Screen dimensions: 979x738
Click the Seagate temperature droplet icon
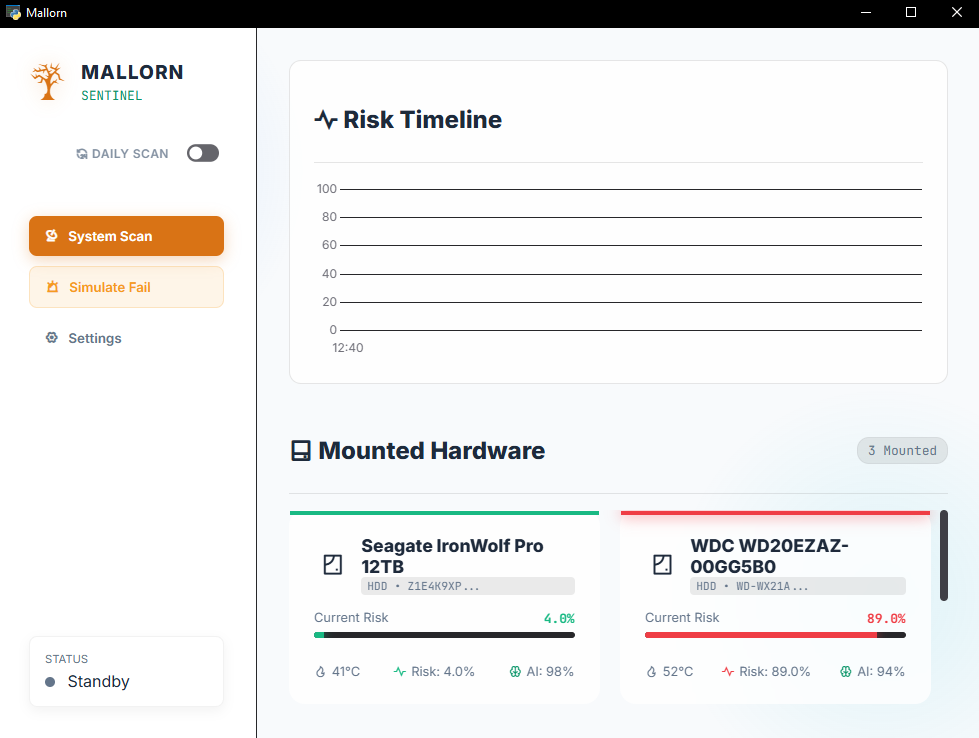pos(320,672)
